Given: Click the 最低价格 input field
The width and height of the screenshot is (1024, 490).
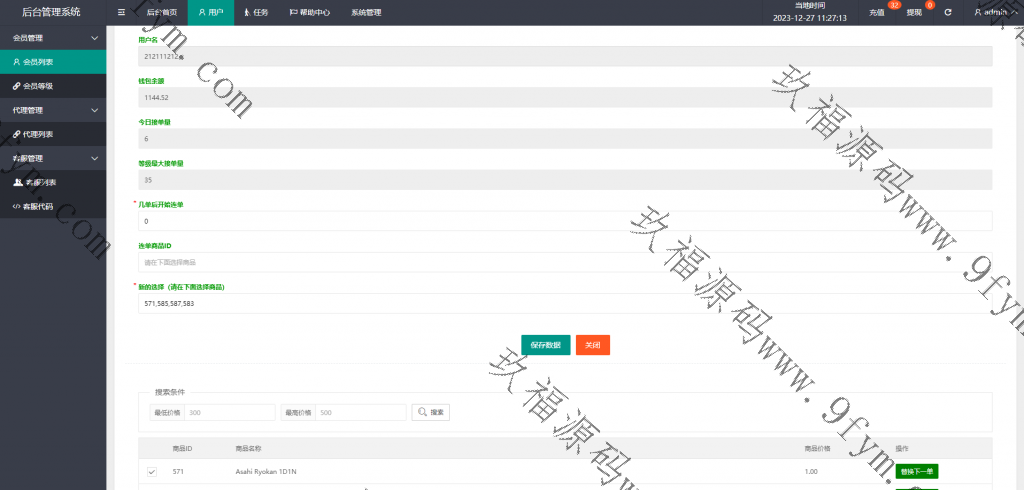Looking at the screenshot, I should coord(229,412).
